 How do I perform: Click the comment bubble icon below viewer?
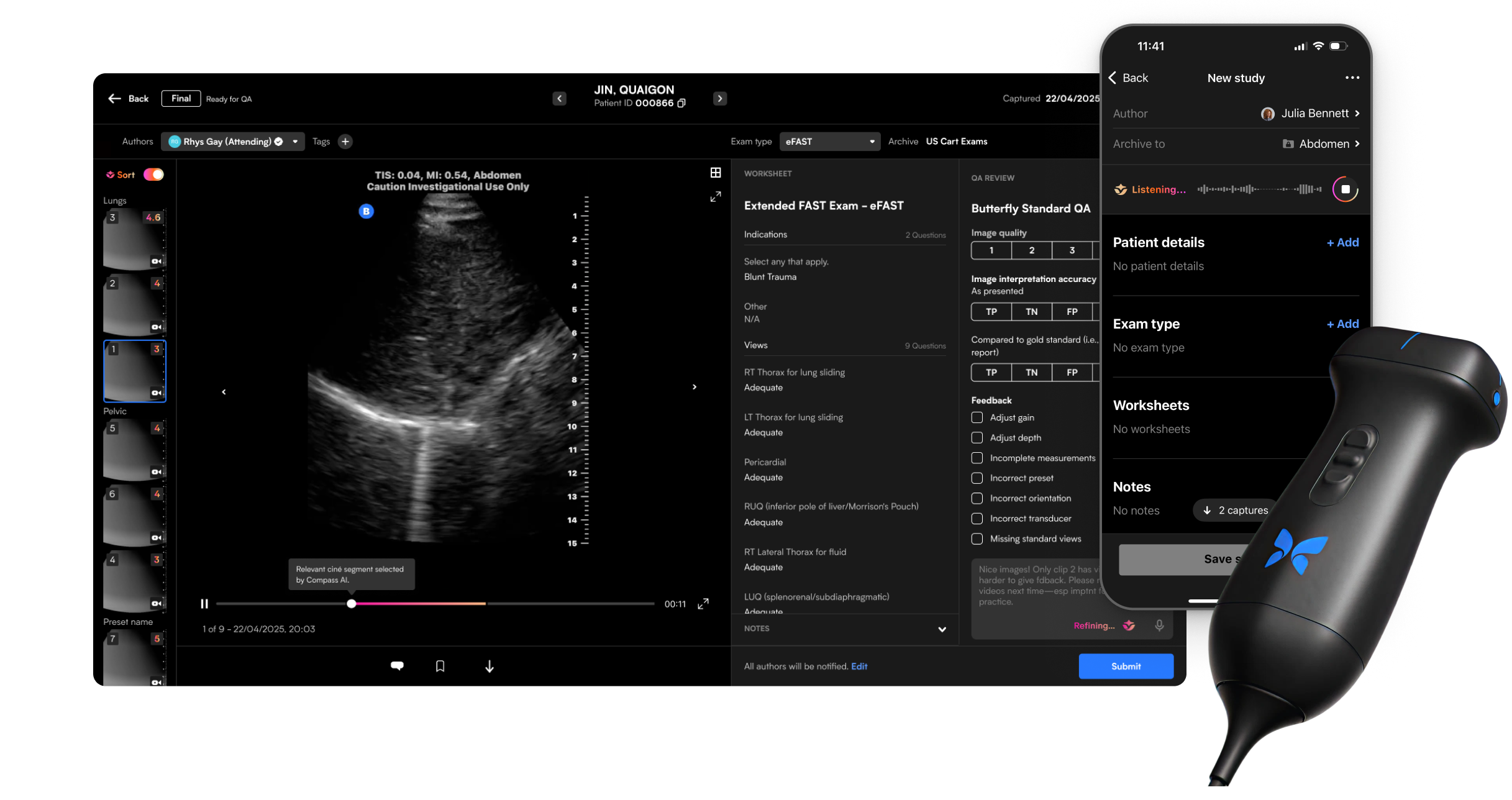(x=397, y=666)
